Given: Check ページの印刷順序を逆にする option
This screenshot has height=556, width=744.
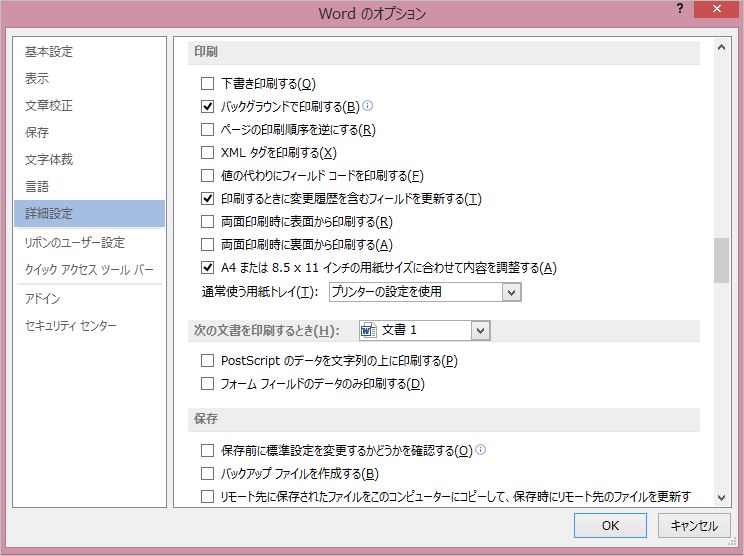Looking at the screenshot, I should pos(207,129).
